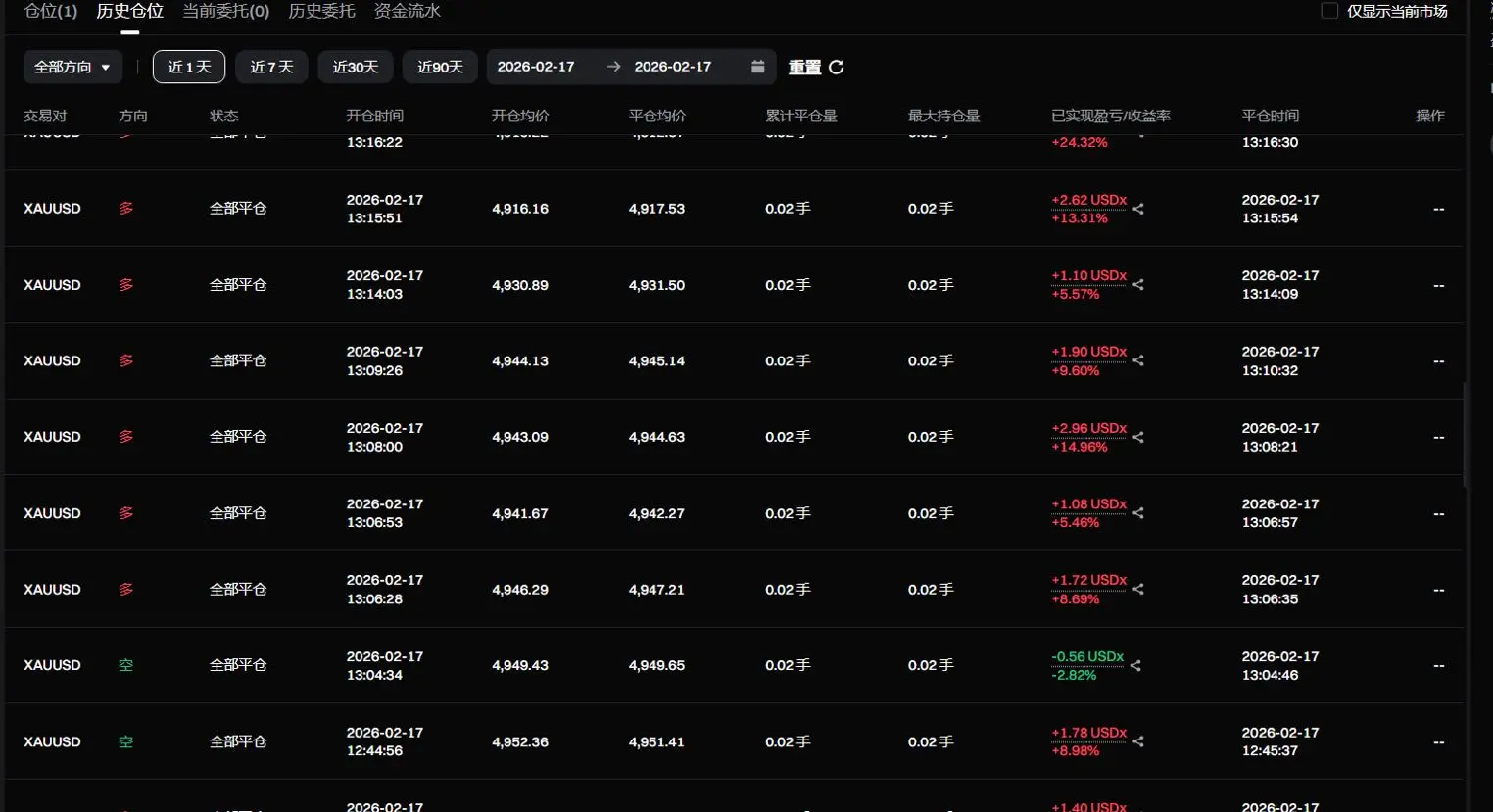Click the end date 2026-02-17 field

(x=673, y=67)
